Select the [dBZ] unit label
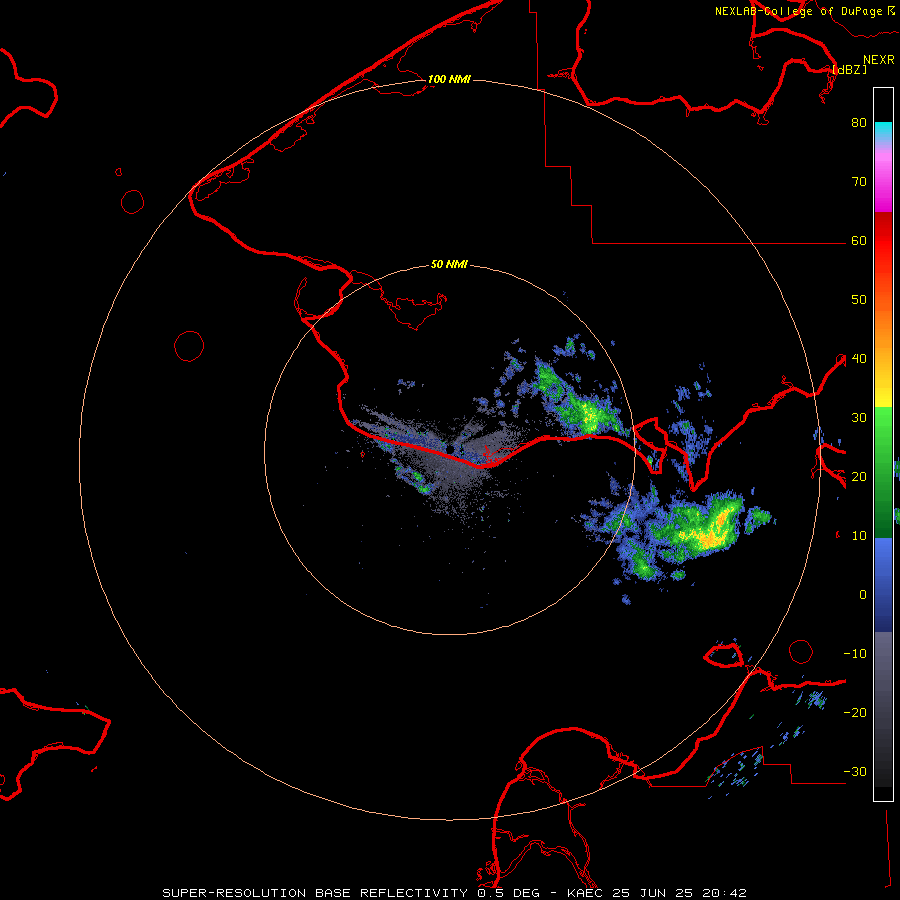The image size is (900, 900). (849, 70)
